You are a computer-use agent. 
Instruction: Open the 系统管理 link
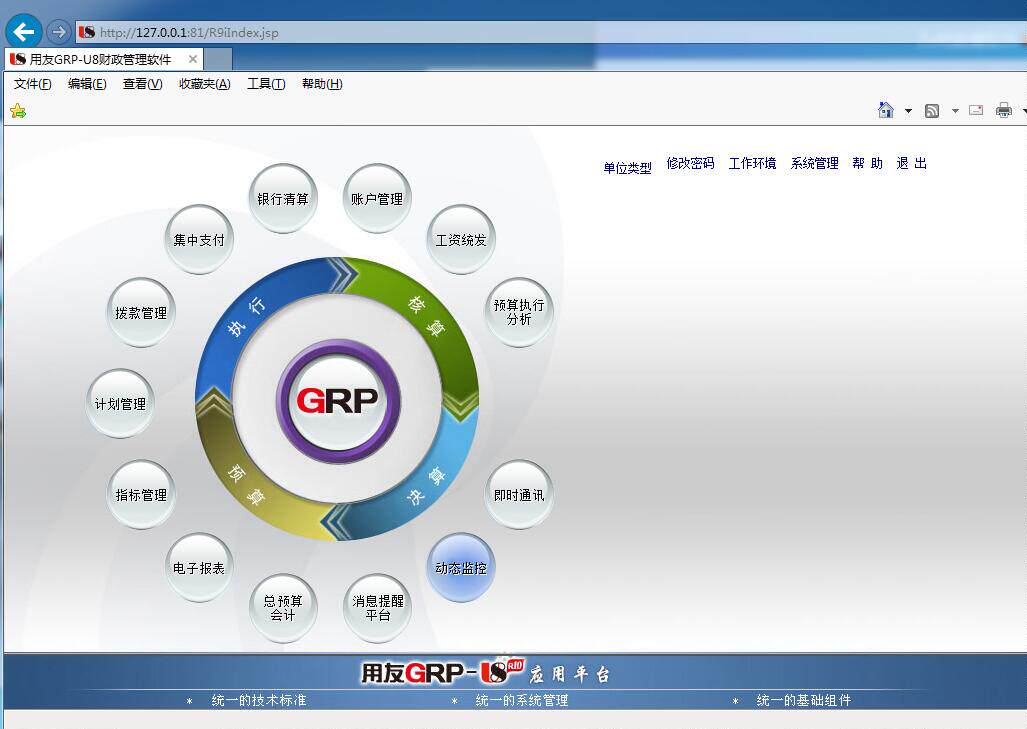[x=815, y=163]
